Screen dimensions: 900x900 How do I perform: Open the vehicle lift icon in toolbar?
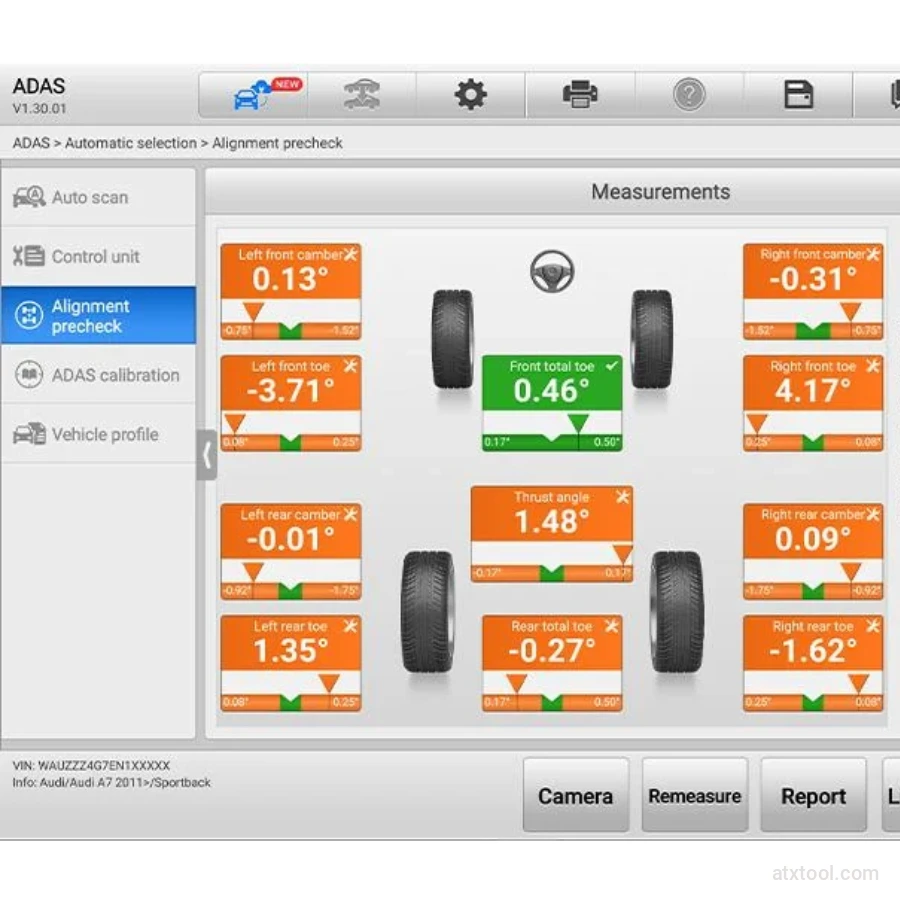pos(361,96)
